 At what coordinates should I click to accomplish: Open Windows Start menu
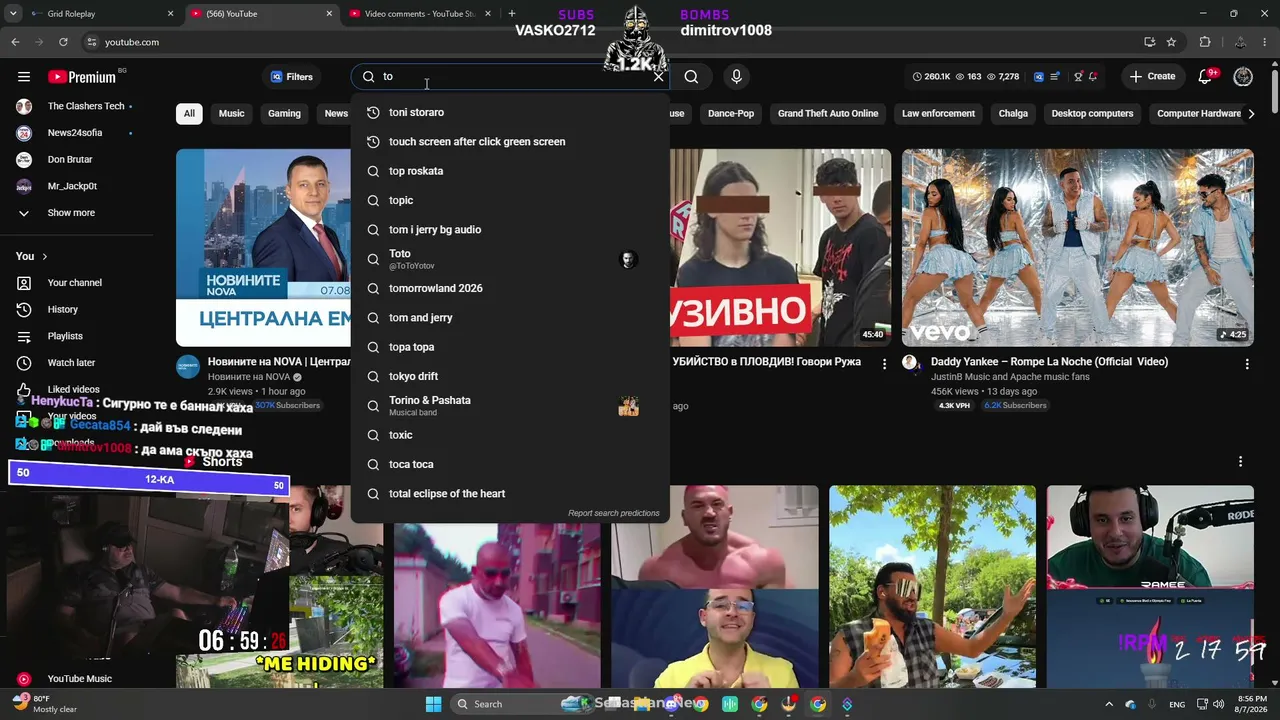click(x=433, y=704)
